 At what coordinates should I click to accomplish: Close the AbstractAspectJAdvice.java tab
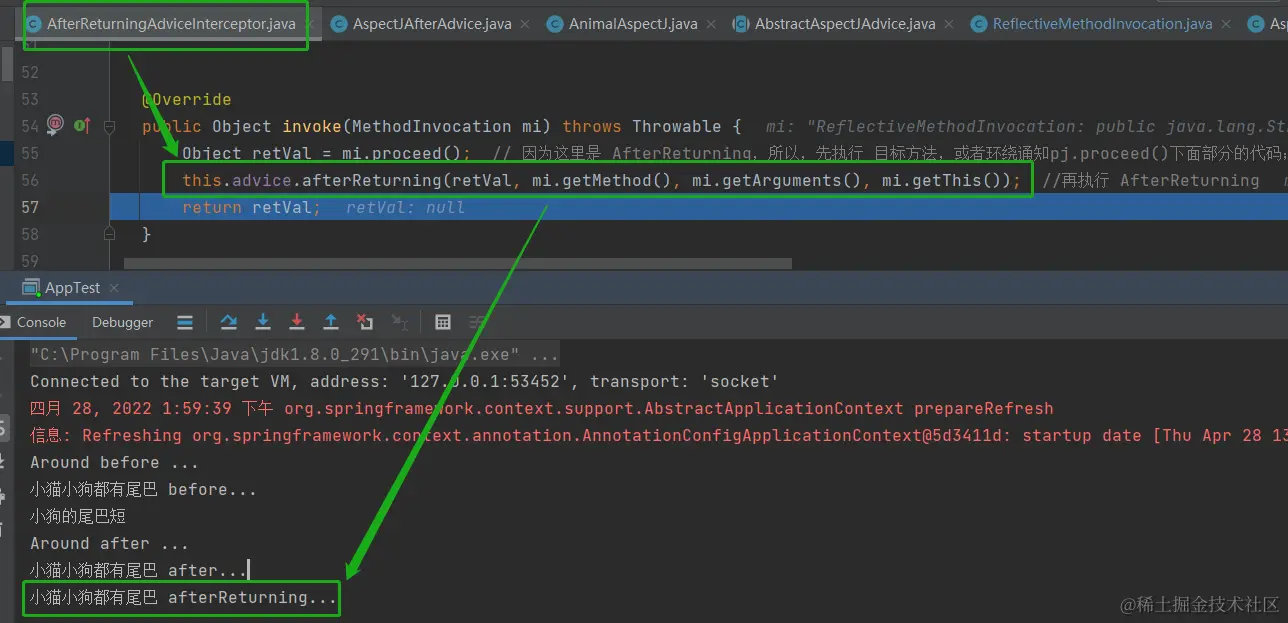pos(951,24)
